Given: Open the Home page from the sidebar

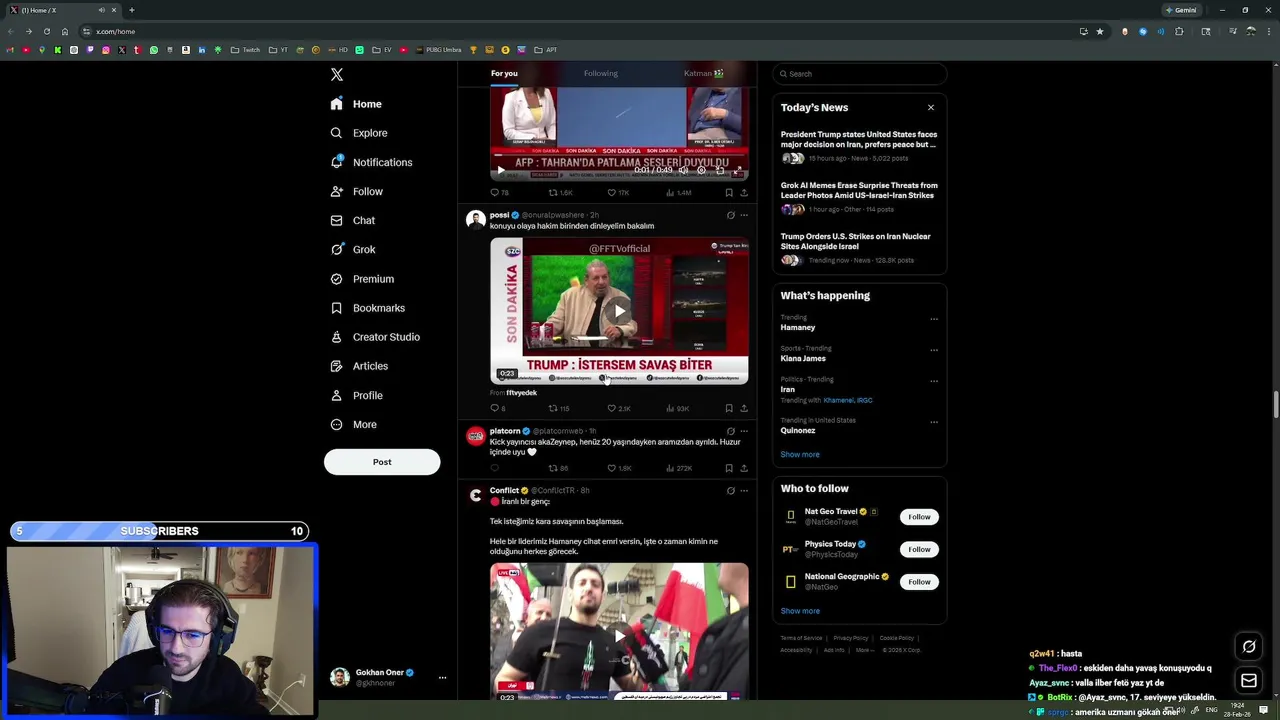Looking at the screenshot, I should [356, 104].
